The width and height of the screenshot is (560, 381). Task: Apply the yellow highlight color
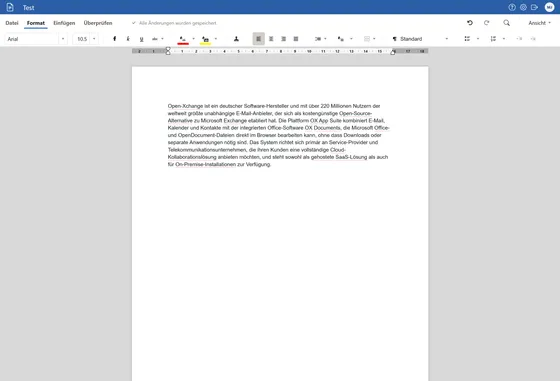pyautogui.click(x=205, y=39)
